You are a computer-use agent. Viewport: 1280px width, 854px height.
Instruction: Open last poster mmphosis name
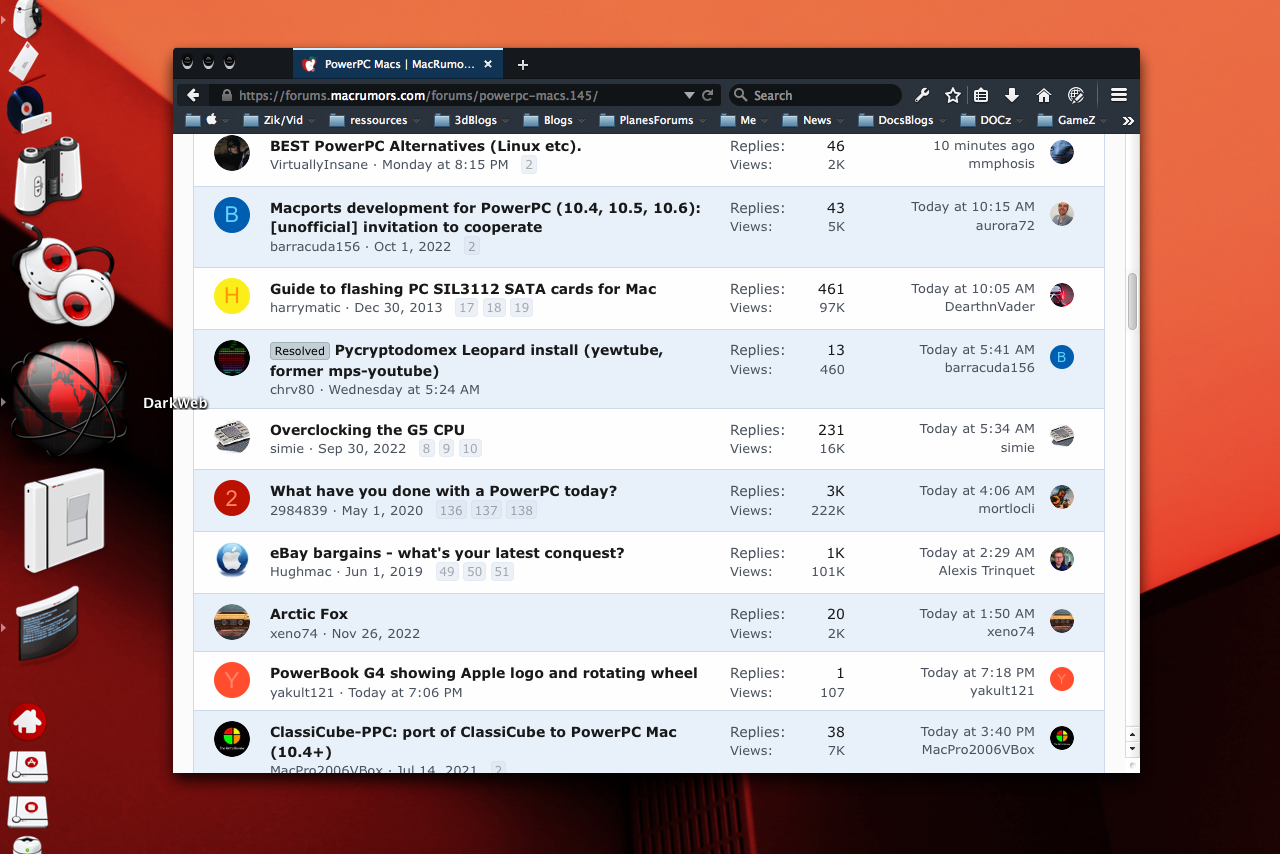click(x=1001, y=164)
